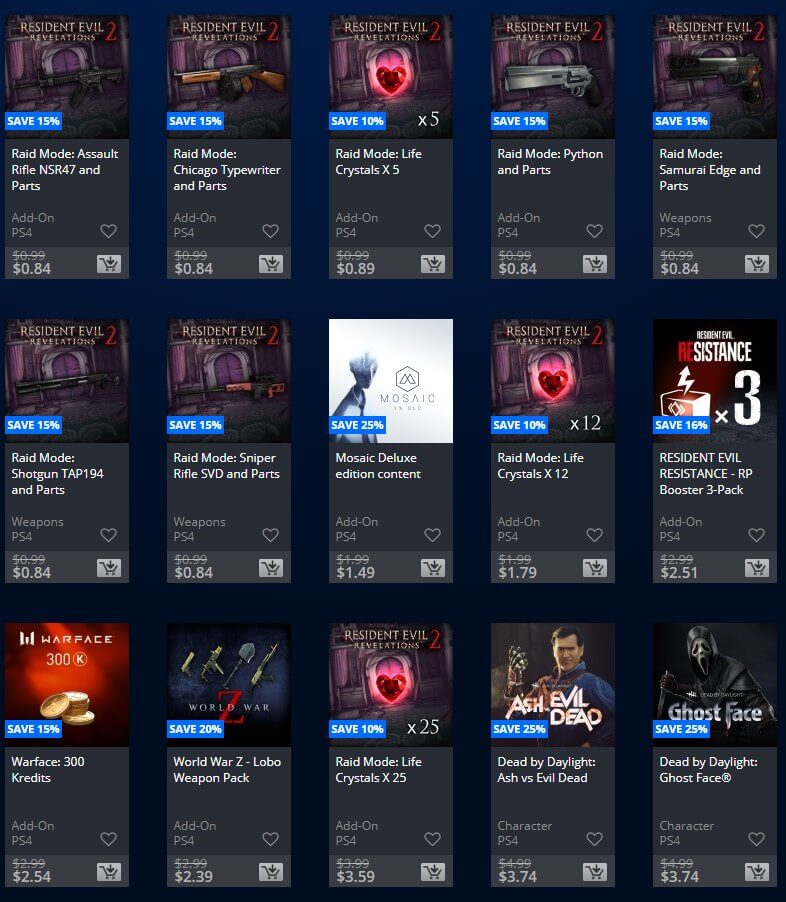Toggle wishlist heart for Lobo Weapon Pack
786x902 pixels.
270,839
